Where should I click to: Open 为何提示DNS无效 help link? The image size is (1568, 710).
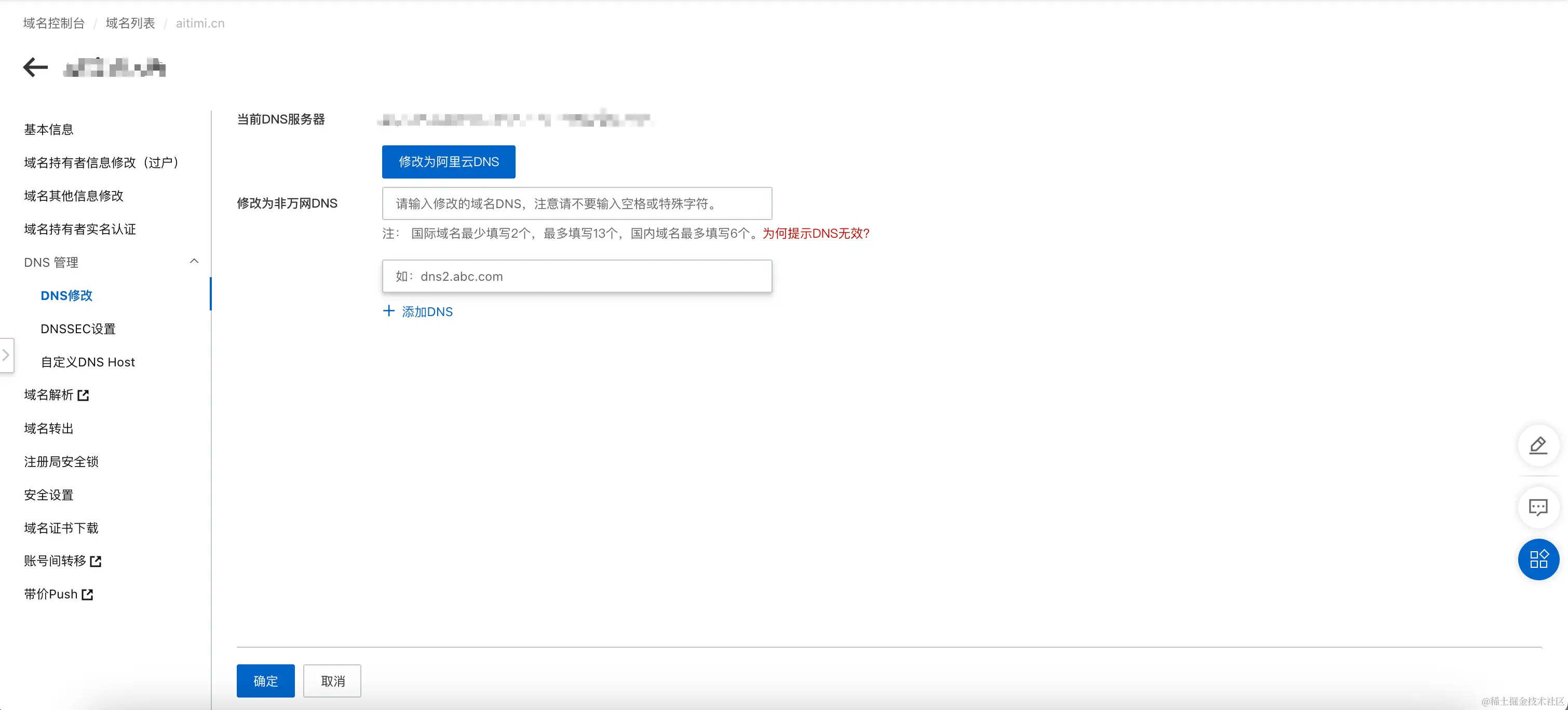[x=816, y=234]
